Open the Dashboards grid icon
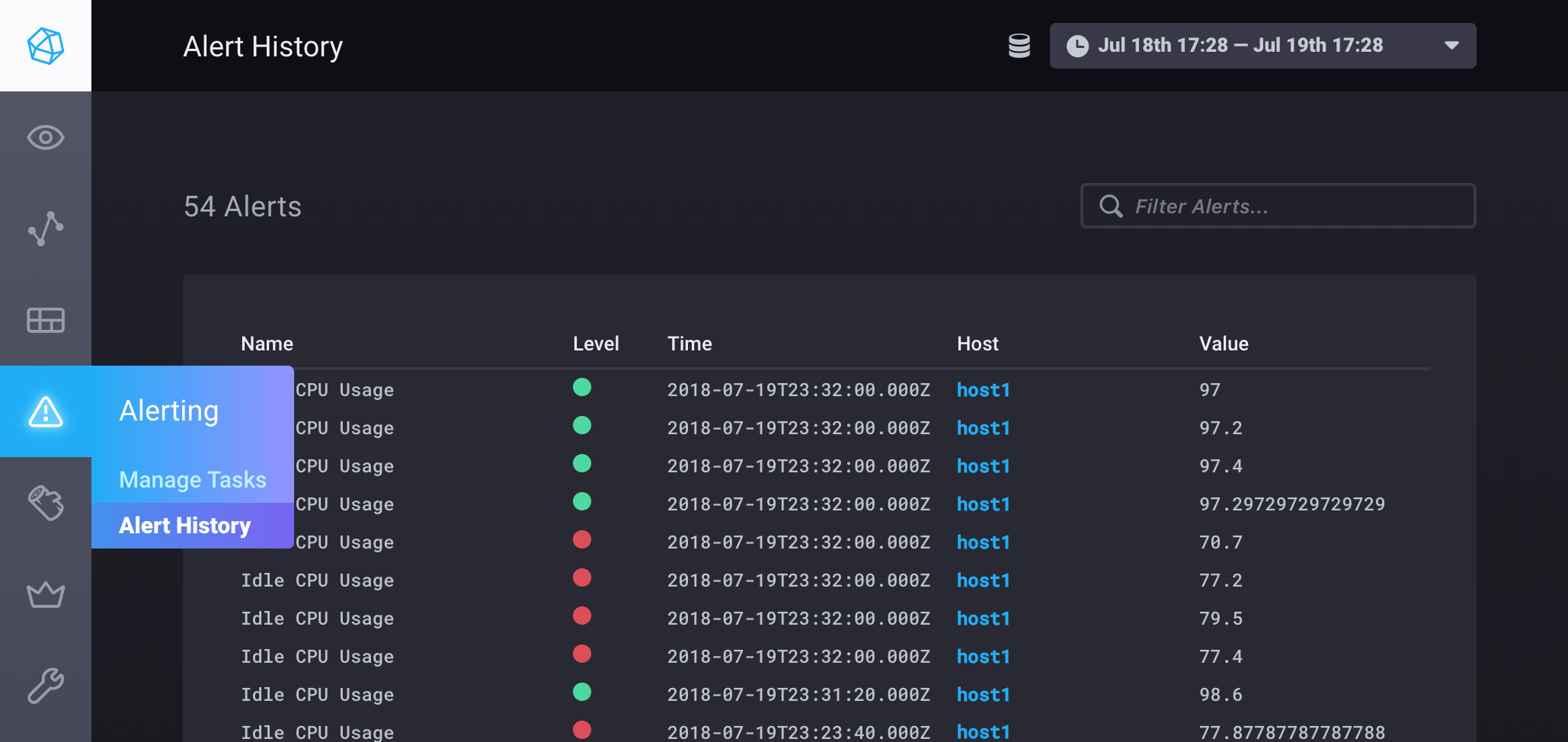This screenshot has height=742, width=1568. [46, 320]
